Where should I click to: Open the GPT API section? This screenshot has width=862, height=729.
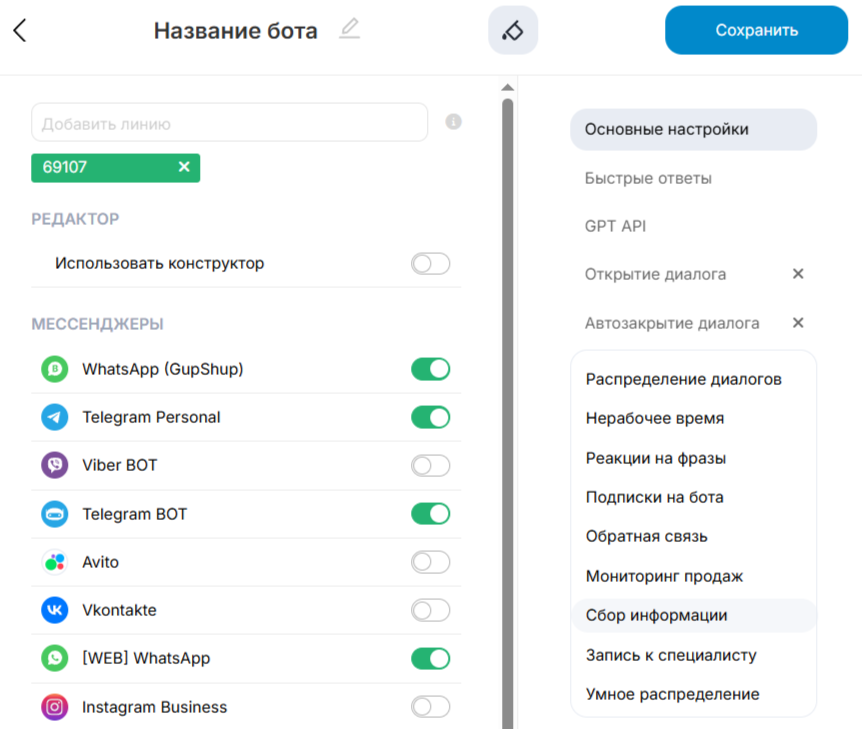coord(615,226)
